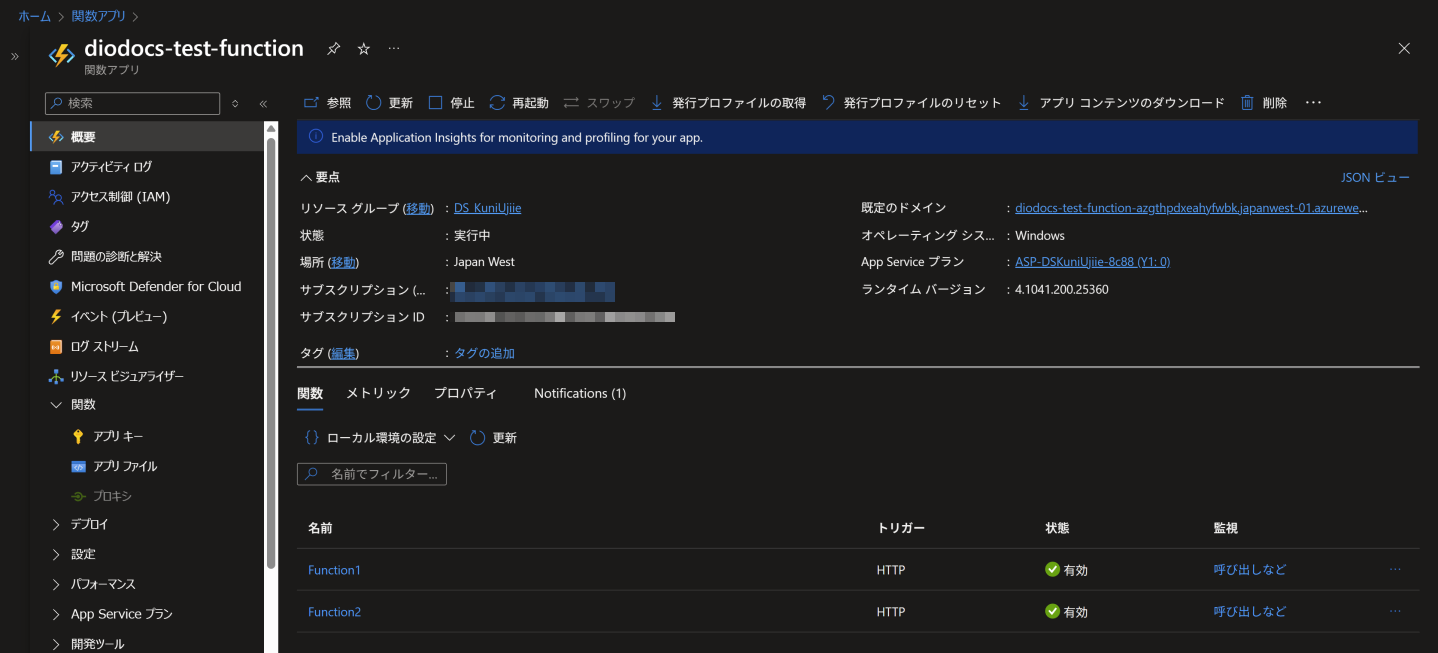
Task: Switch to the プロパティ tab
Action: click(465, 393)
